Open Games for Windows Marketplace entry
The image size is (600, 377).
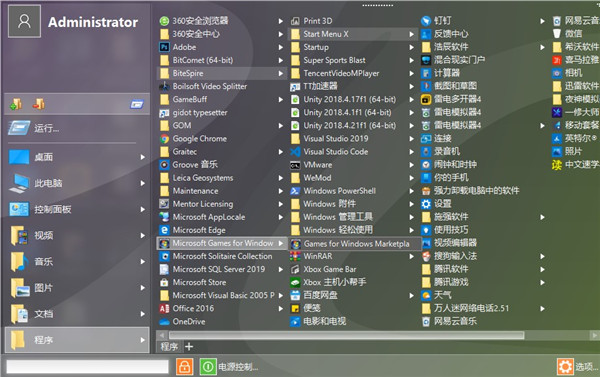tap(354, 243)
